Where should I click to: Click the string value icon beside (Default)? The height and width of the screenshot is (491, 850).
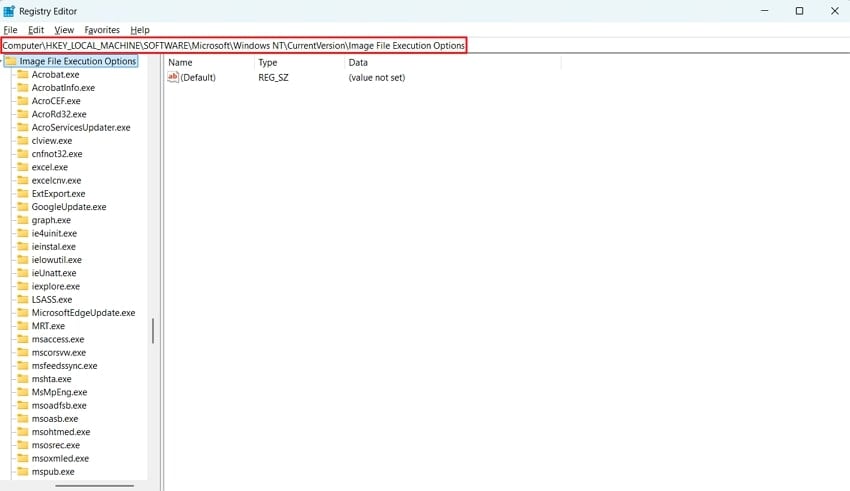click(173, 77)
